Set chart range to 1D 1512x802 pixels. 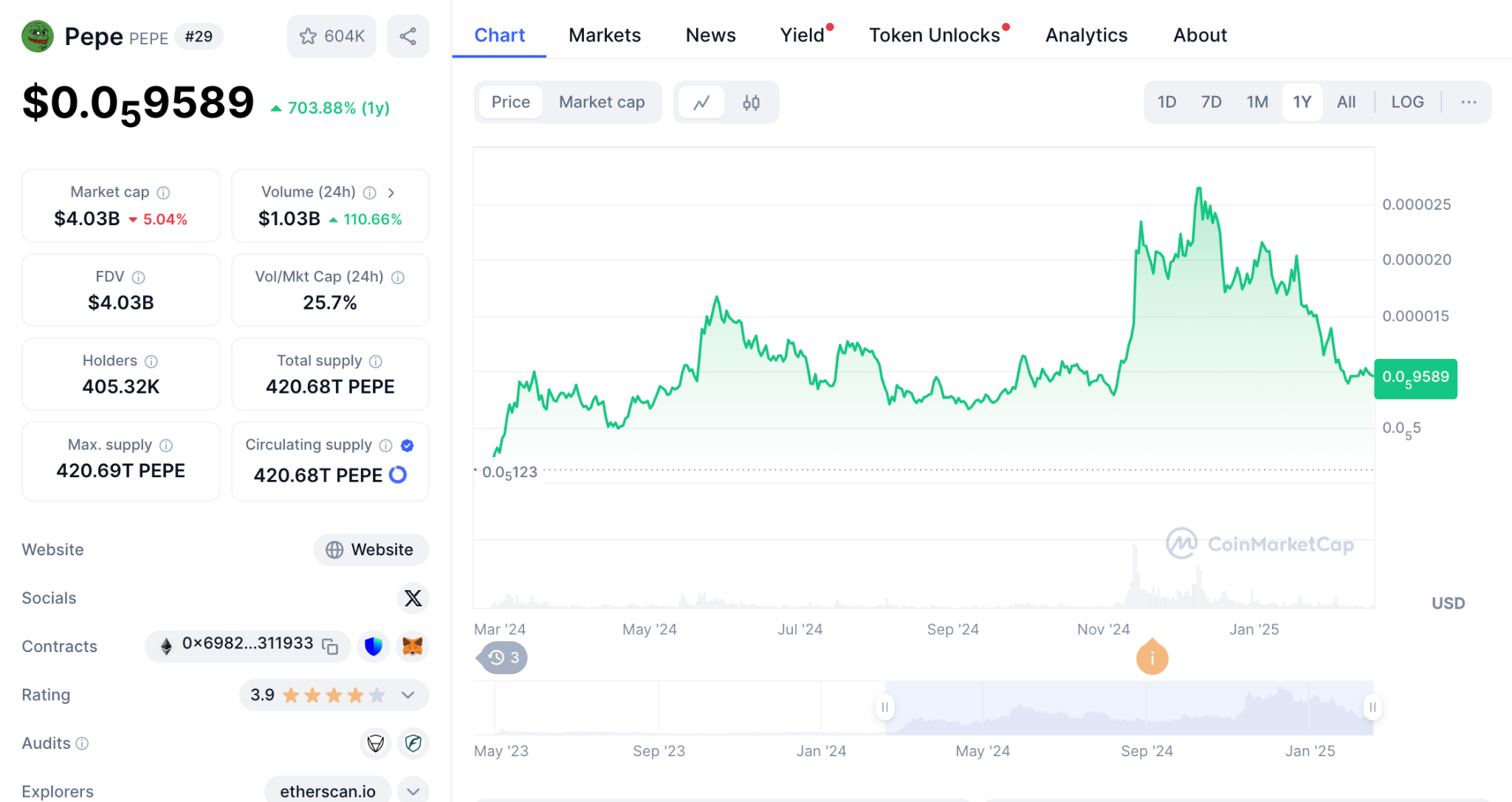click(1166, 102)
